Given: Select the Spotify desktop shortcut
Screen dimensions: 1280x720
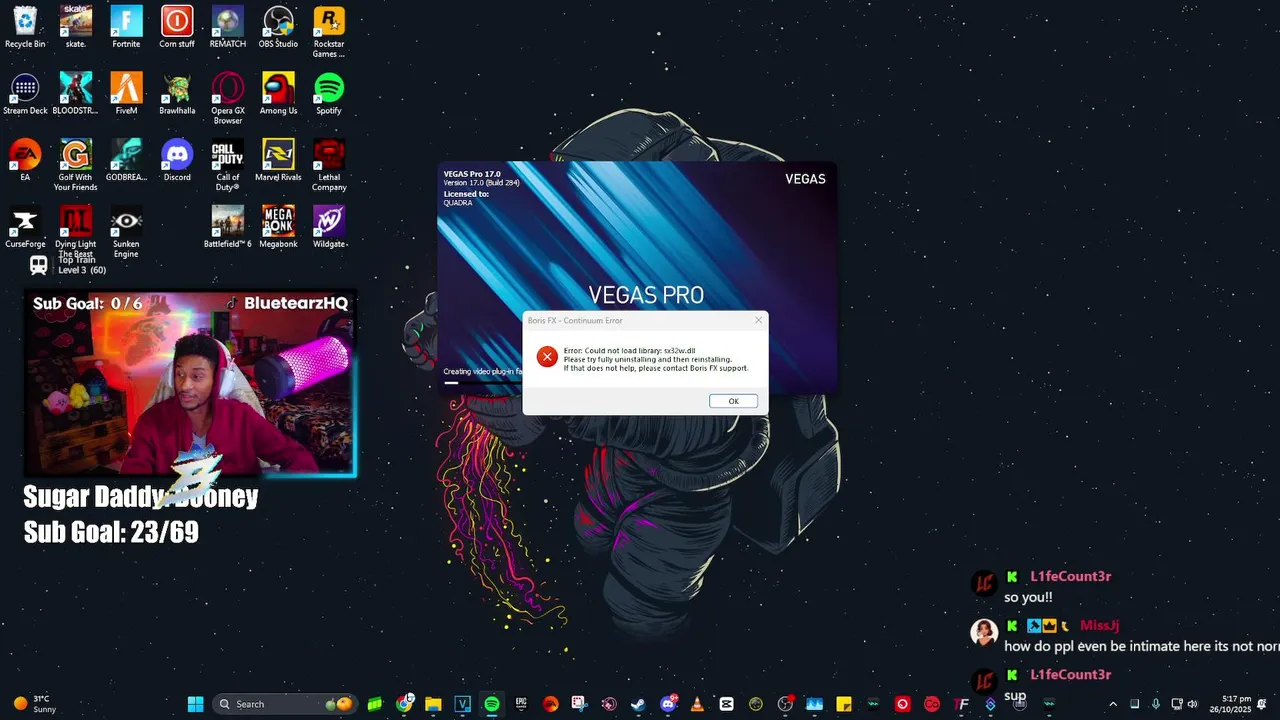Looking at the screenshot, I should (x=329, y=94).
